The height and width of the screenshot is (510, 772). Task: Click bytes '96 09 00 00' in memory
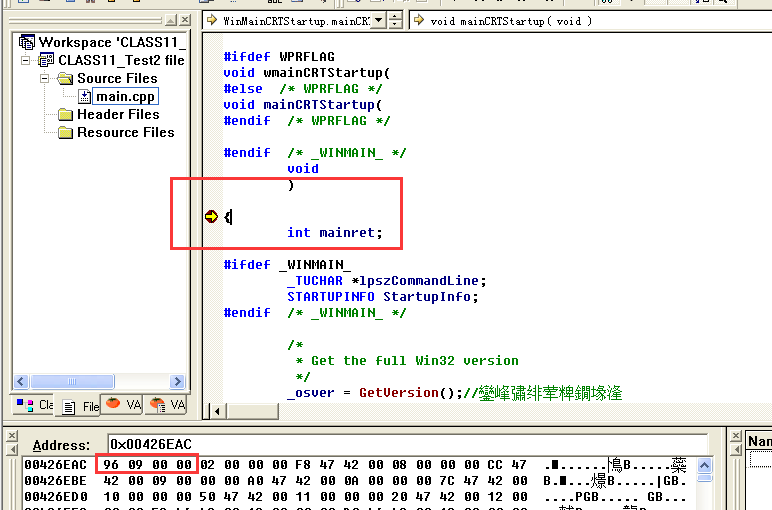147,465
